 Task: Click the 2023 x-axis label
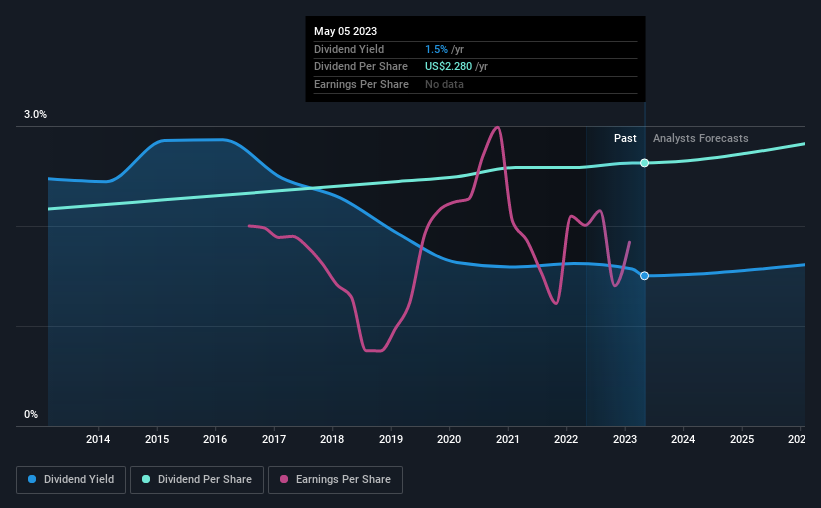coord(625,439)
